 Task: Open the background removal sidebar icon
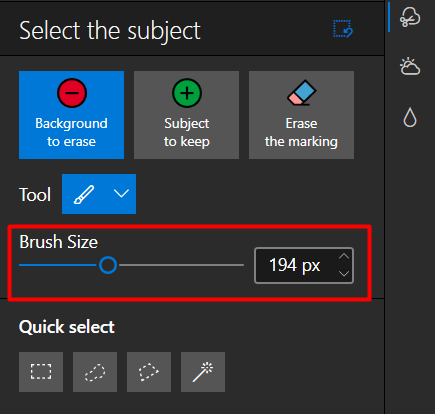(x=410, y=17)
